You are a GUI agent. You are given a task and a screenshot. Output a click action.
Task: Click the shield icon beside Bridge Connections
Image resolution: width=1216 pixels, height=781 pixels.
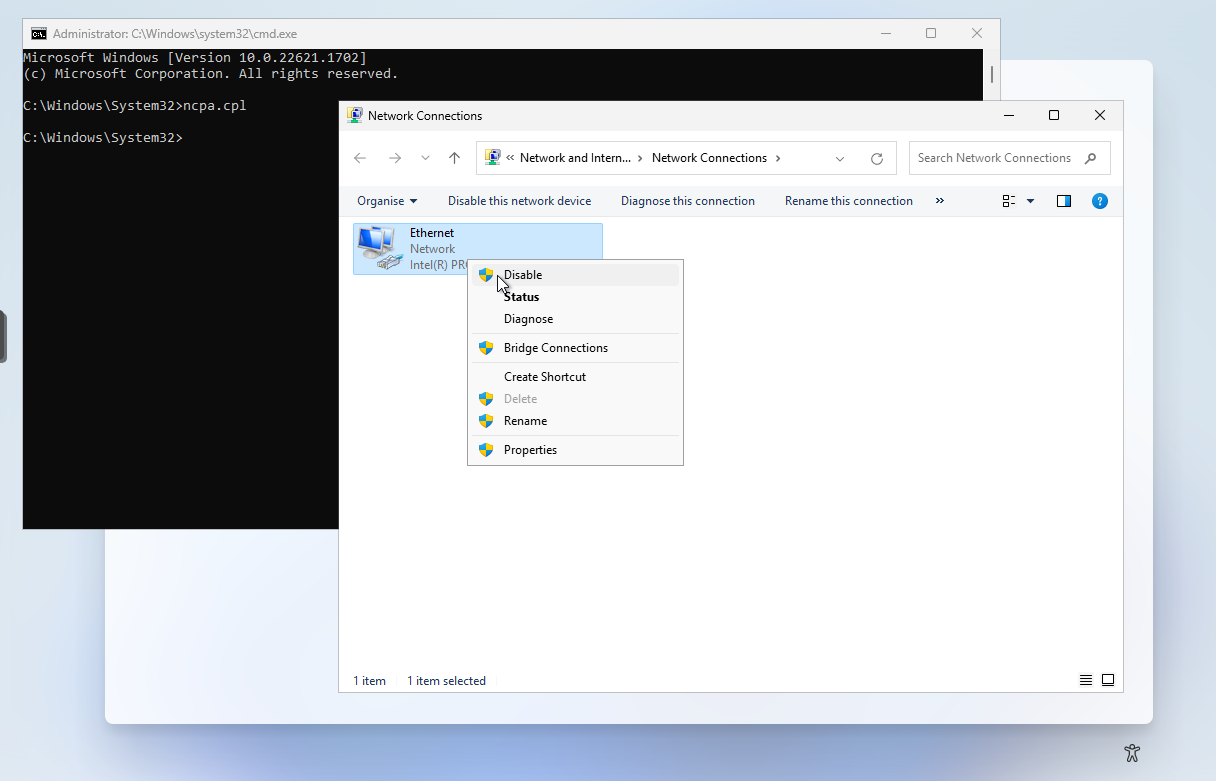click(x=486, y=348)
